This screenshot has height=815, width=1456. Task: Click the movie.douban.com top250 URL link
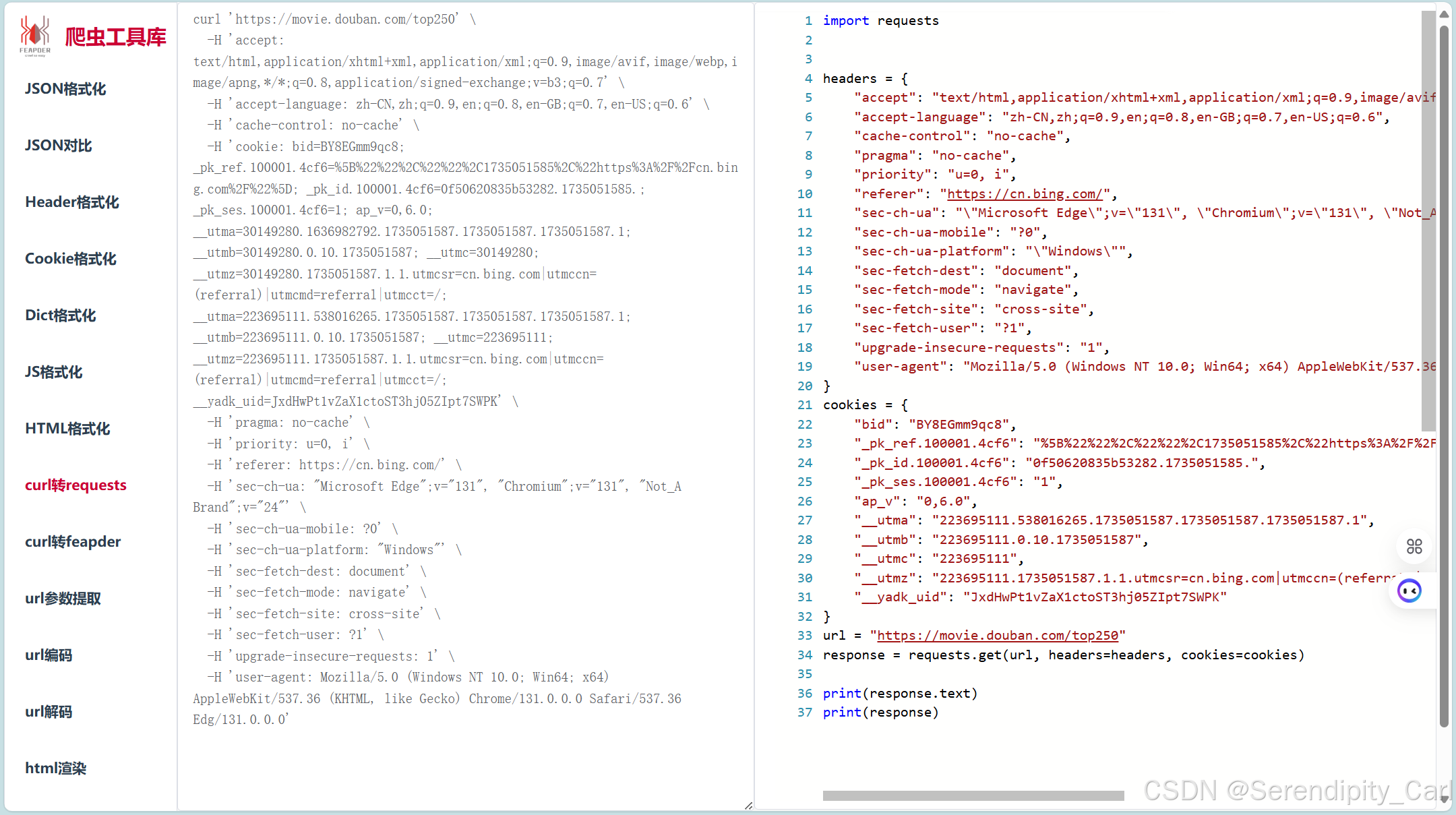click(998, 636)
